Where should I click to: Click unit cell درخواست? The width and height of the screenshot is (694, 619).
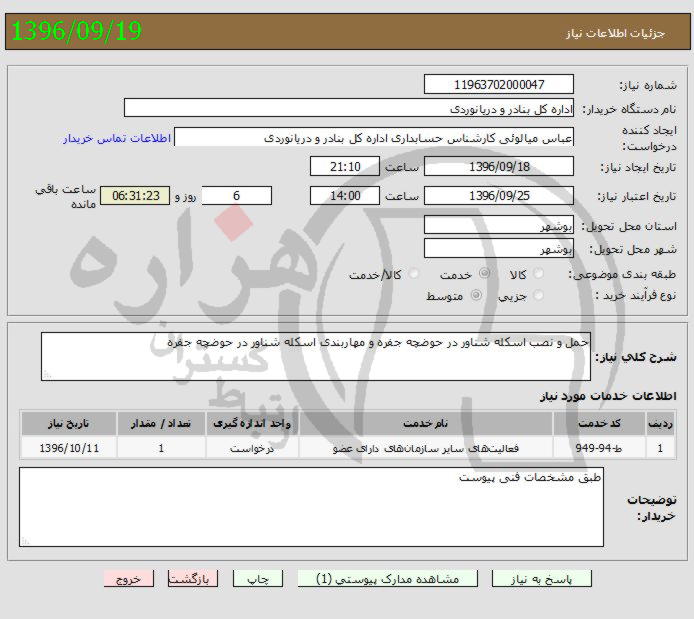(x=252, y=448)
